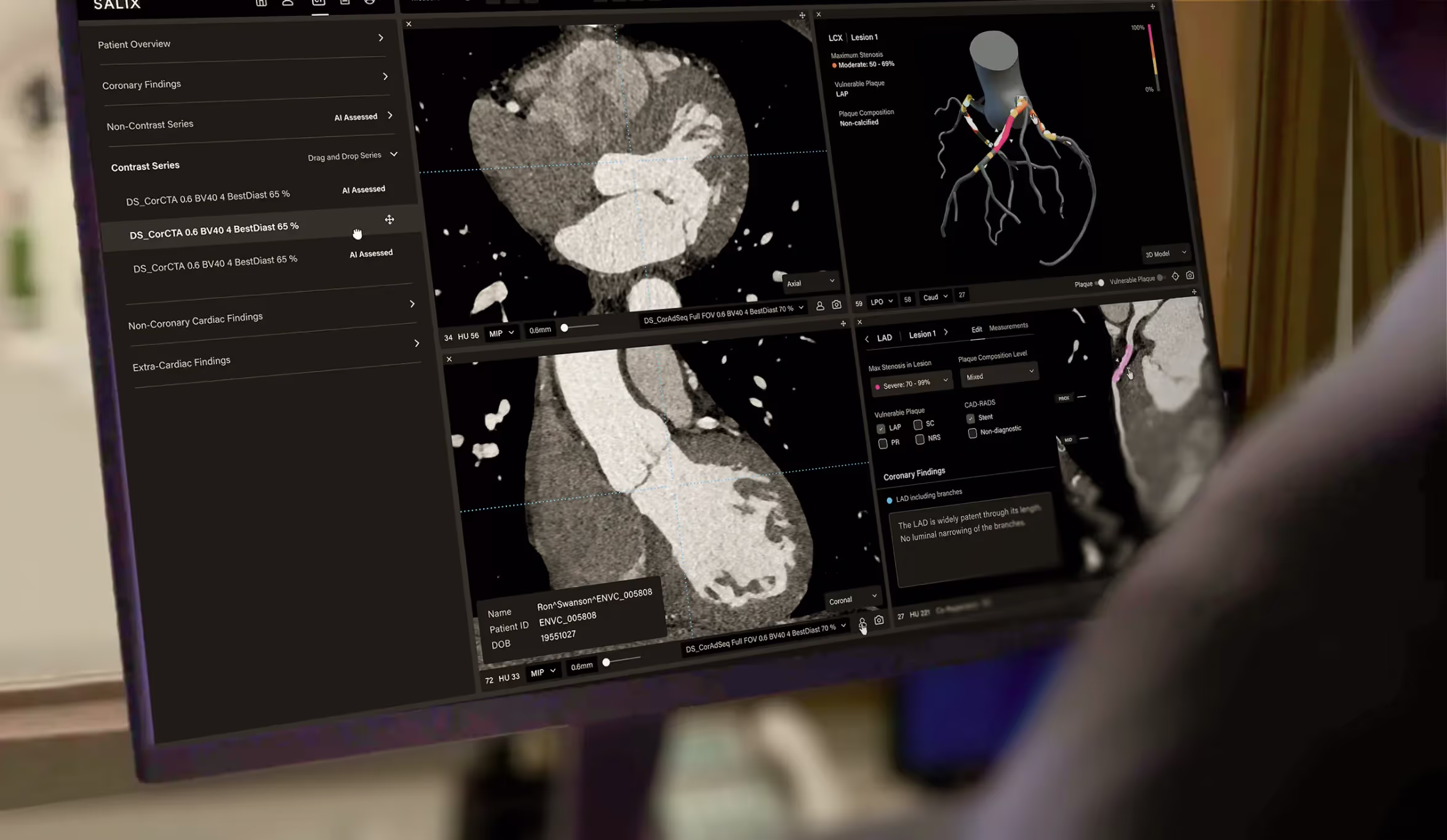
Task: Click the snapshot camera icon in coronal viewer
Action: (x=879, y=620)
